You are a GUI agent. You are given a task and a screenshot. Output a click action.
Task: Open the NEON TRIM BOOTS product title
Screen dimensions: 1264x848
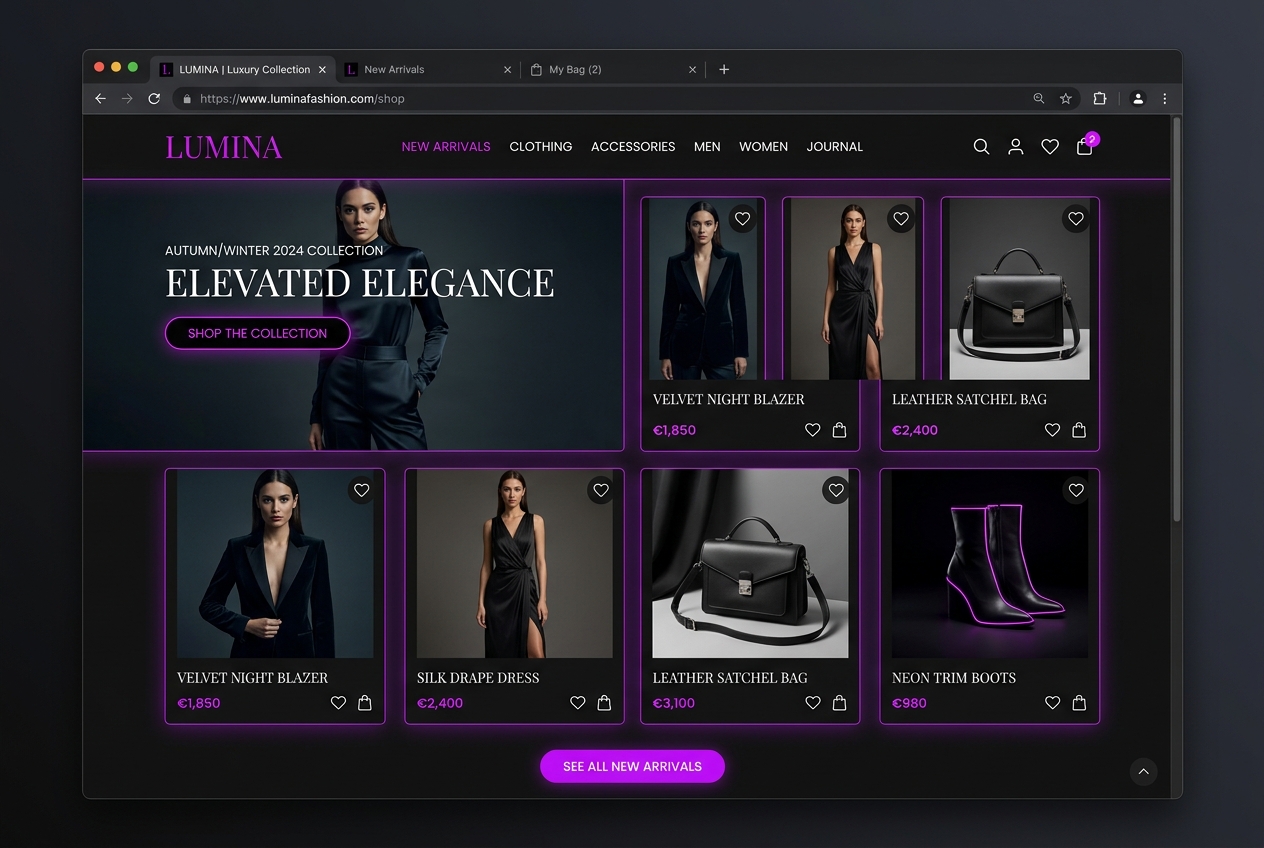click(954, 678)
